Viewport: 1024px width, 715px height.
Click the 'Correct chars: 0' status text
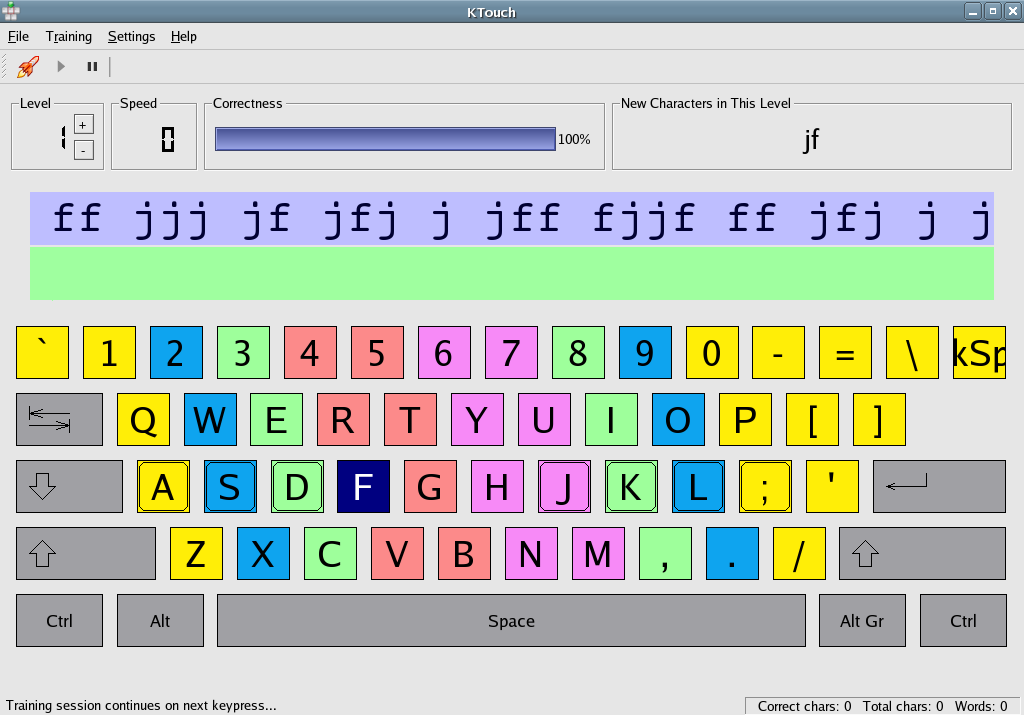804,707
